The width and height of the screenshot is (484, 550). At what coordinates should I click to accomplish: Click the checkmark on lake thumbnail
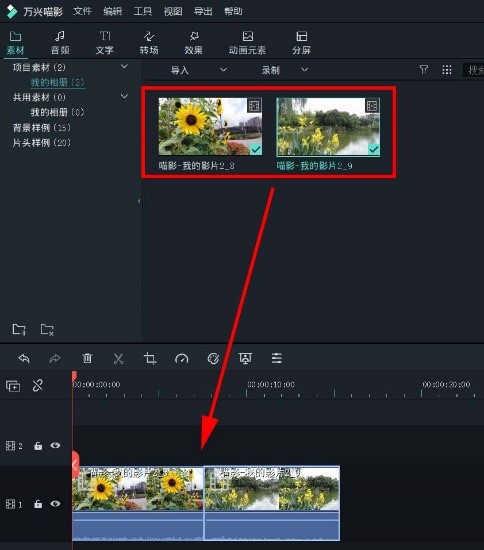pos(374,149)
